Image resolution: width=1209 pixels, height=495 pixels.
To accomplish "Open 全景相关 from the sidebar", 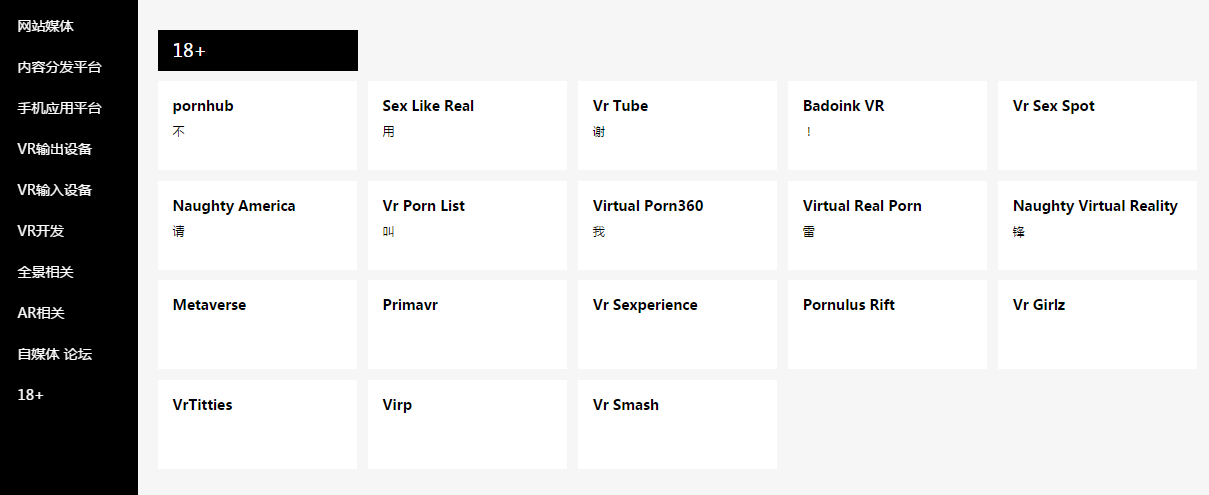I will coord(45,272).
